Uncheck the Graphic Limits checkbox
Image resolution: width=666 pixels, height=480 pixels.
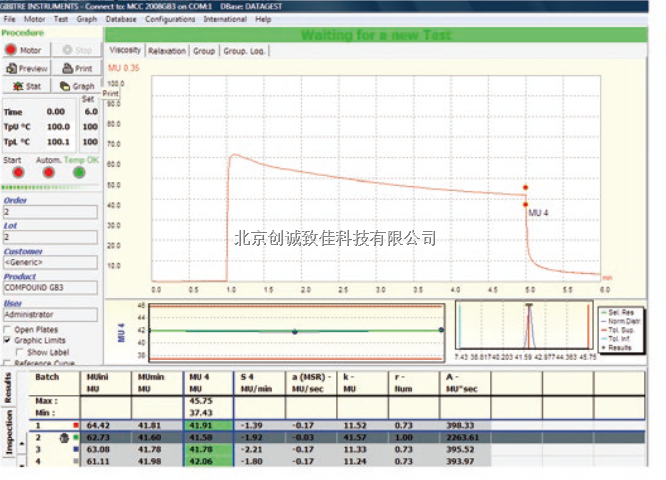pos(9,341)
